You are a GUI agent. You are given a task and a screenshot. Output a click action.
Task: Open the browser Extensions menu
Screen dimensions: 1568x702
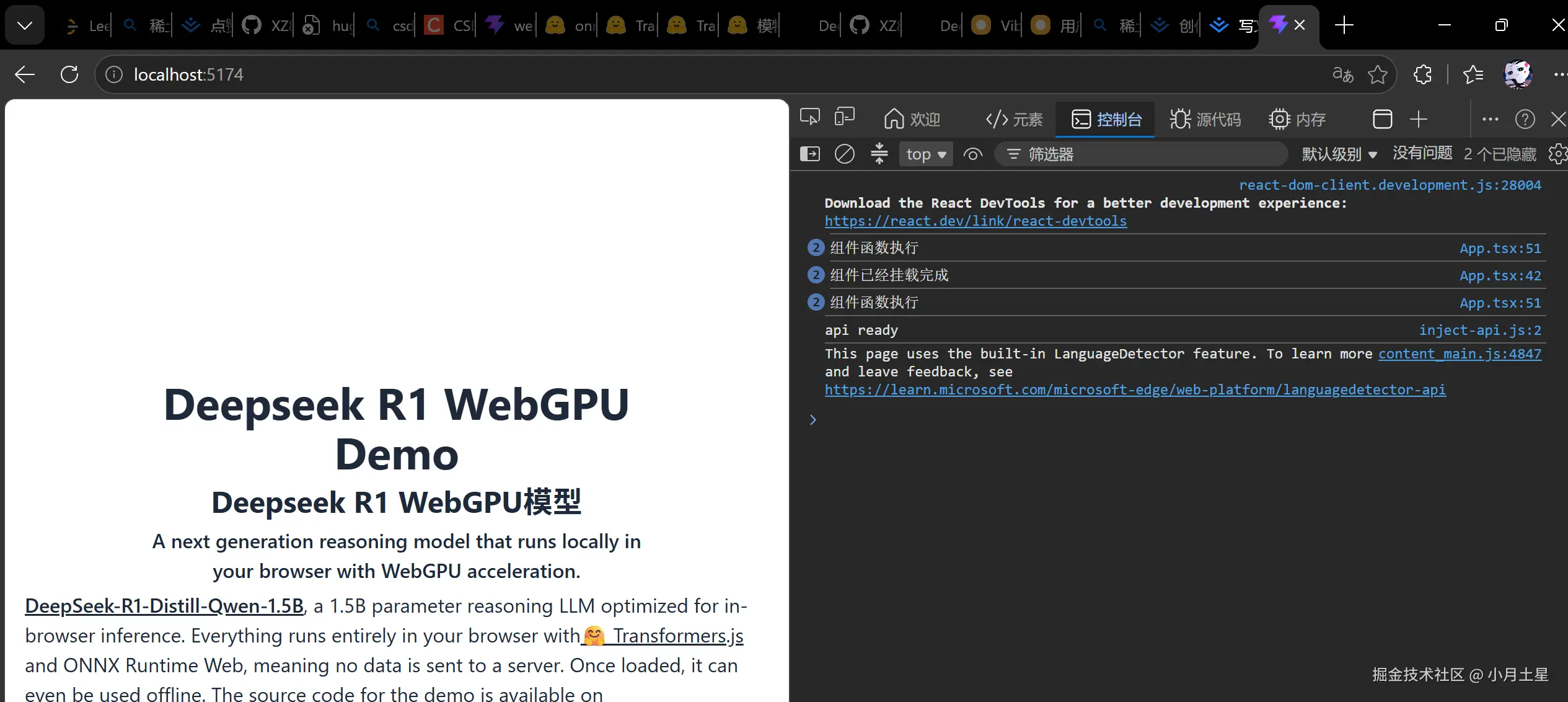click(1422, 74)
